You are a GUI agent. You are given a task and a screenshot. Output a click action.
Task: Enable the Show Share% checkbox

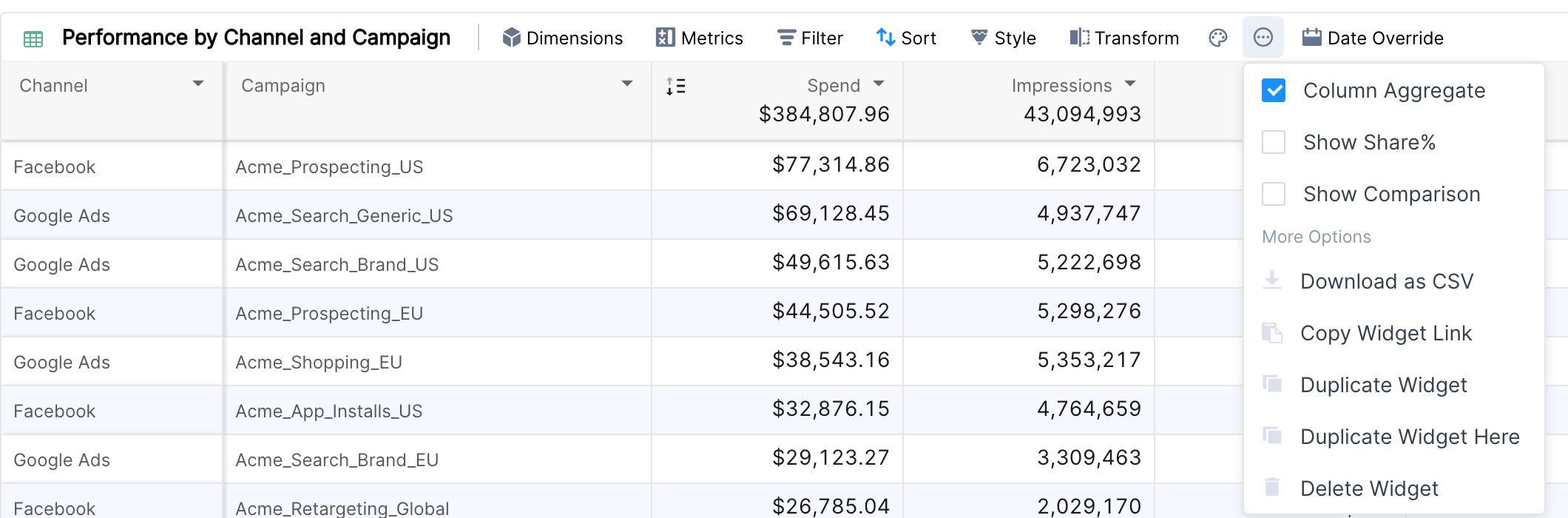pos(1274,142)
